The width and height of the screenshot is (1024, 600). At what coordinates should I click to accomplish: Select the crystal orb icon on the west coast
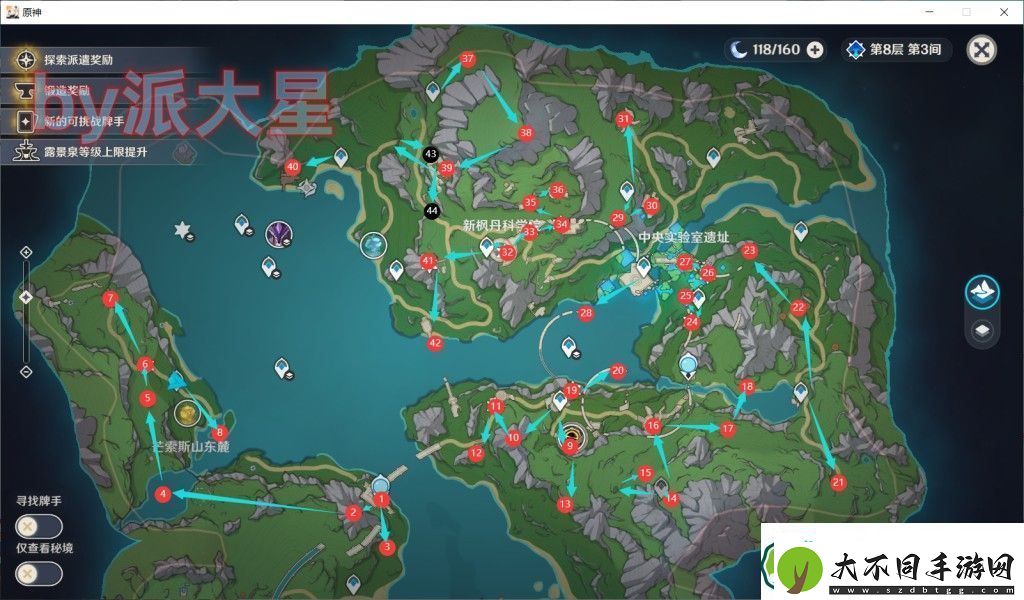click(x=374, y=245)
